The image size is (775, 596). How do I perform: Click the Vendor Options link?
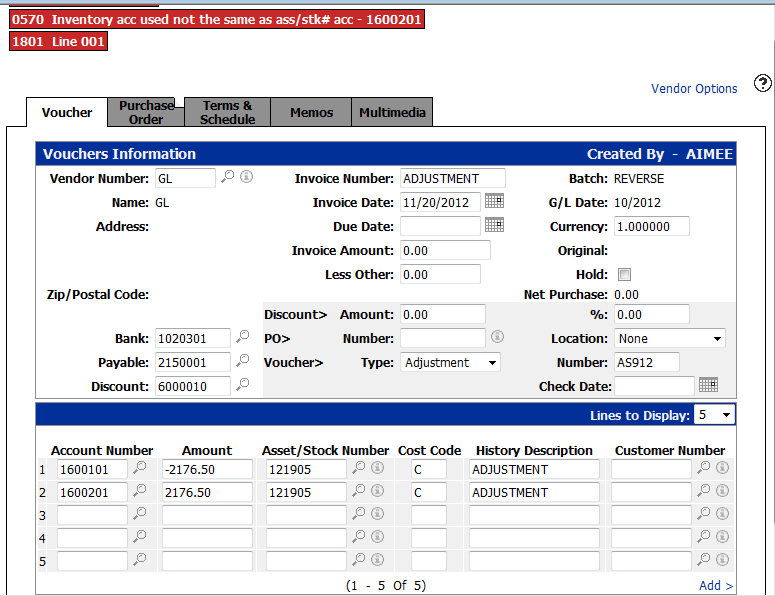(x=694, y=89)
